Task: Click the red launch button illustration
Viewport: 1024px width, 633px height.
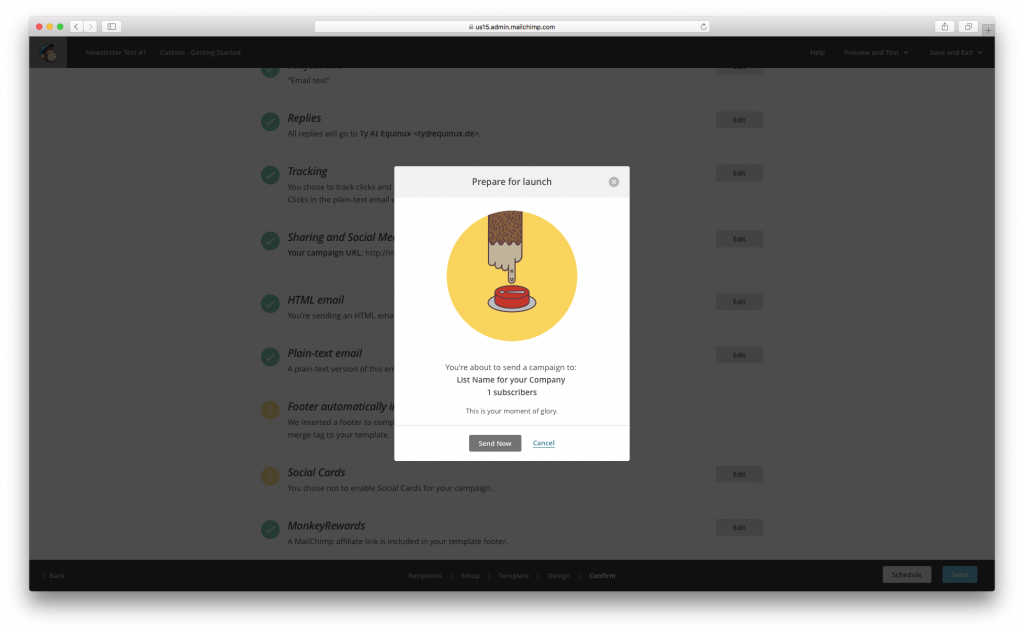Action: coord(511,297)
